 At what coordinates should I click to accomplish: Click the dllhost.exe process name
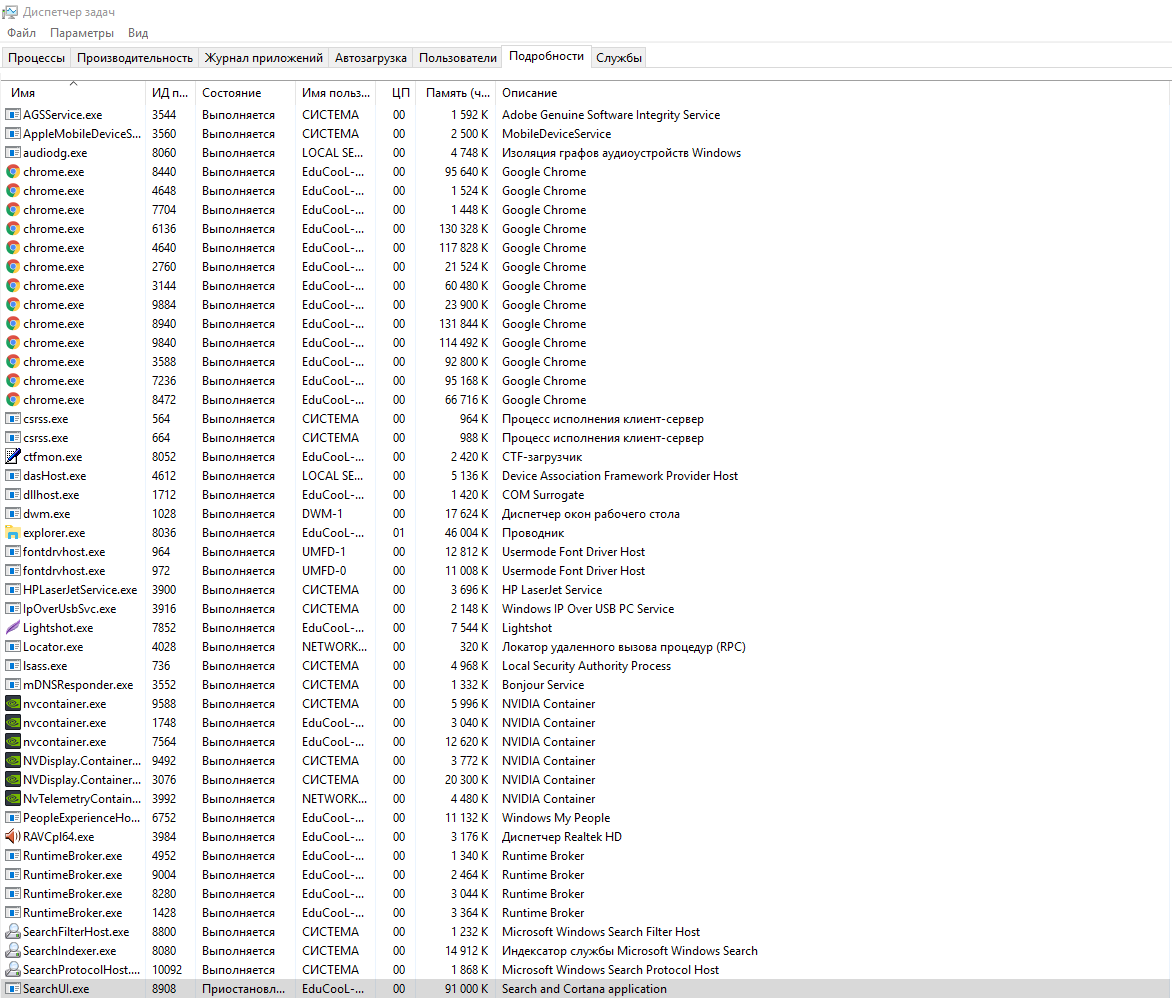[x=51, y=495]
